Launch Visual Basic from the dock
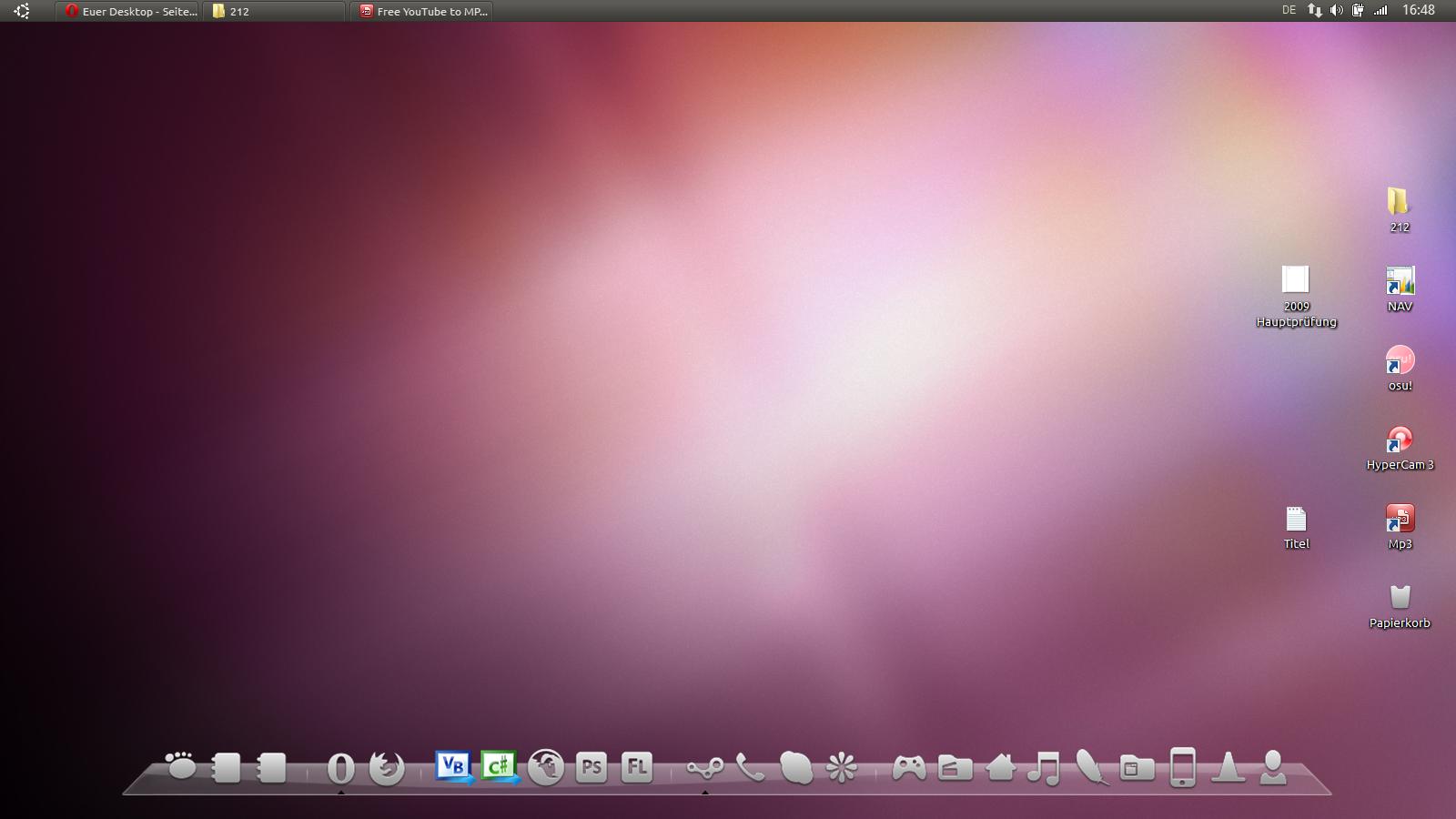Image resolution: width=1456 pixels, height=819 pixels. (x=453, y=767)
